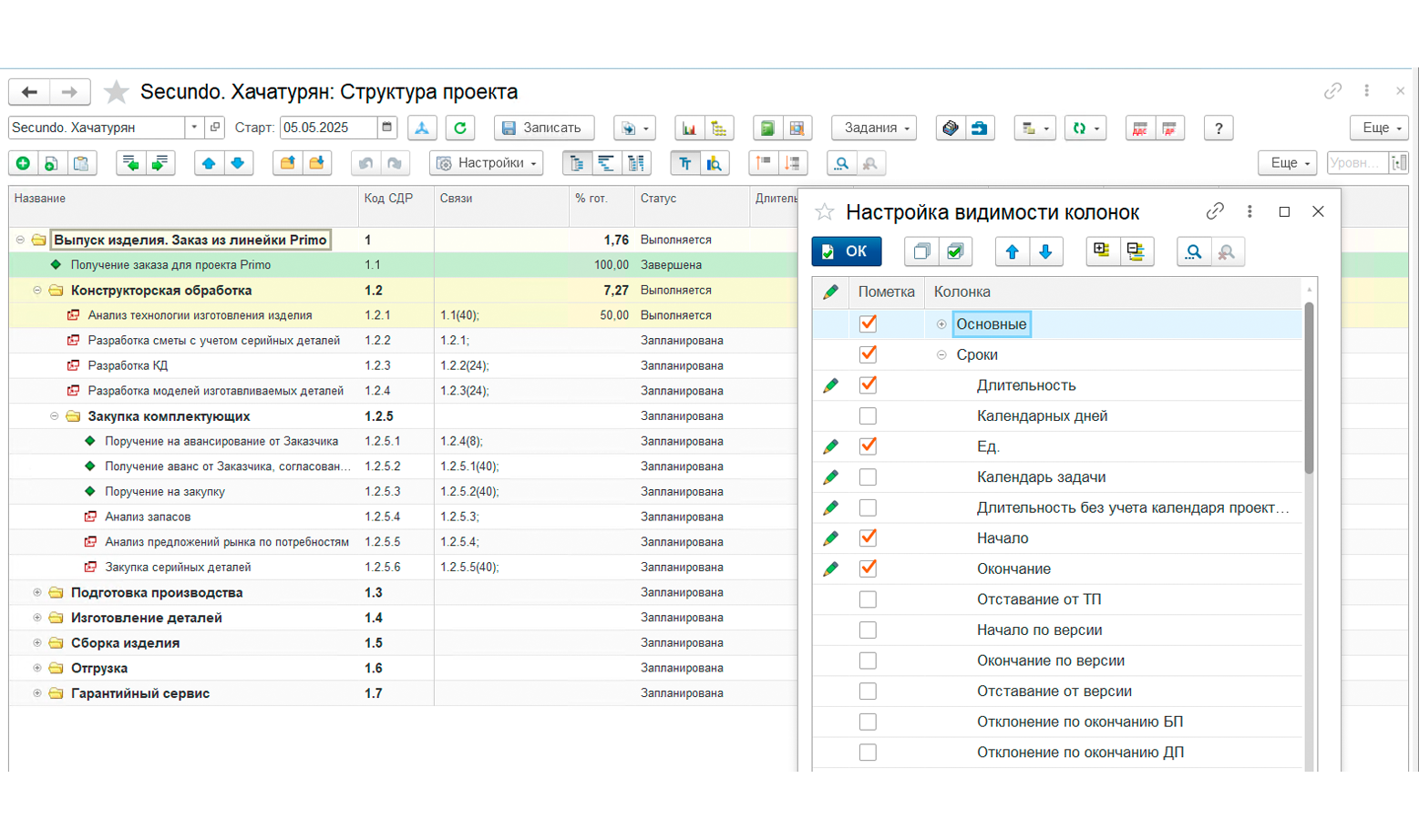Screen dimensions: 1419x840
Task: Click the check all marks icon in dialog
Action: [955, 252]
